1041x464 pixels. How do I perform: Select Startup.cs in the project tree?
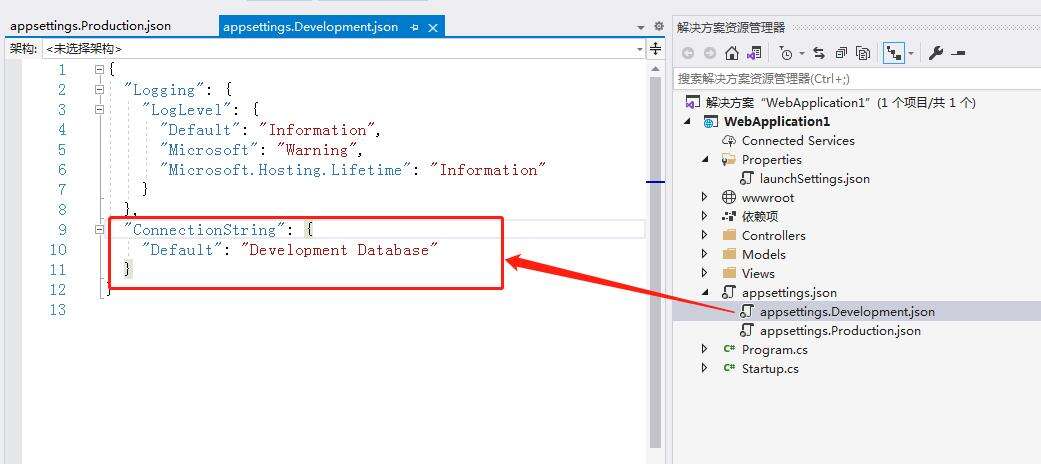point(769,368)
